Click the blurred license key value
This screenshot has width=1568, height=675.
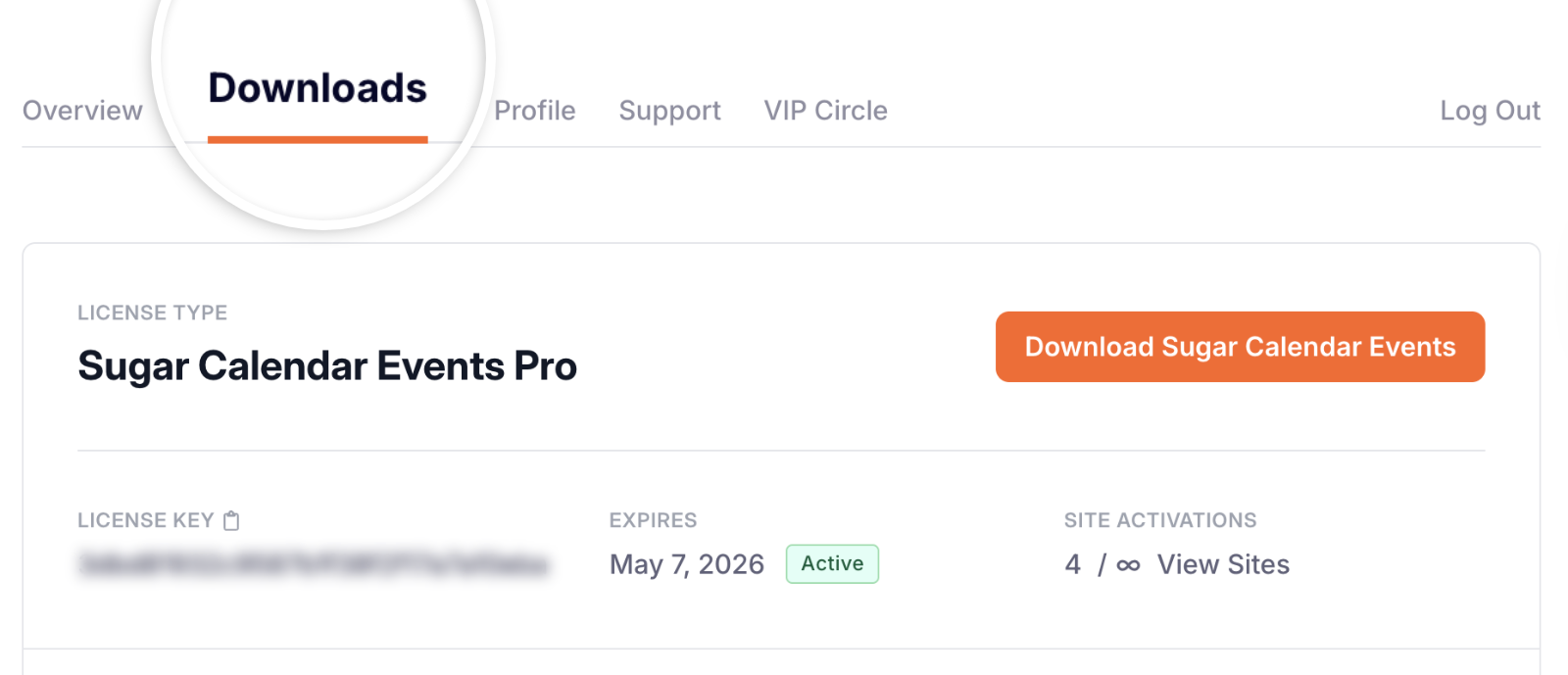point(314,565)
